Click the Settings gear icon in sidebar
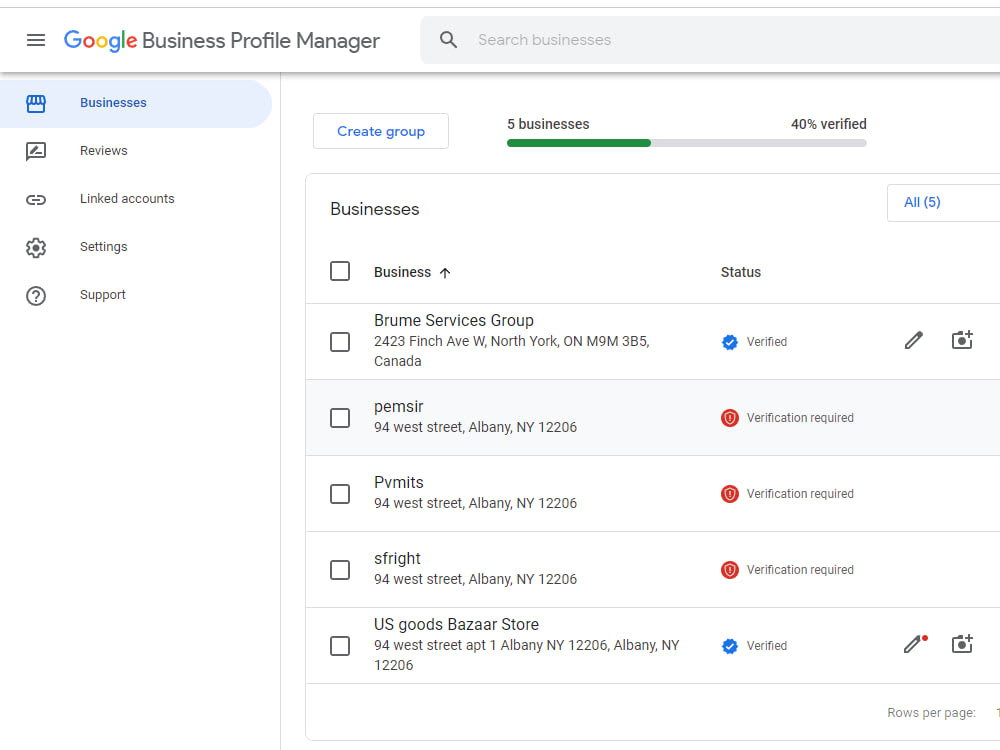This screenshot has height=750, width=1000. click(36, 247)
